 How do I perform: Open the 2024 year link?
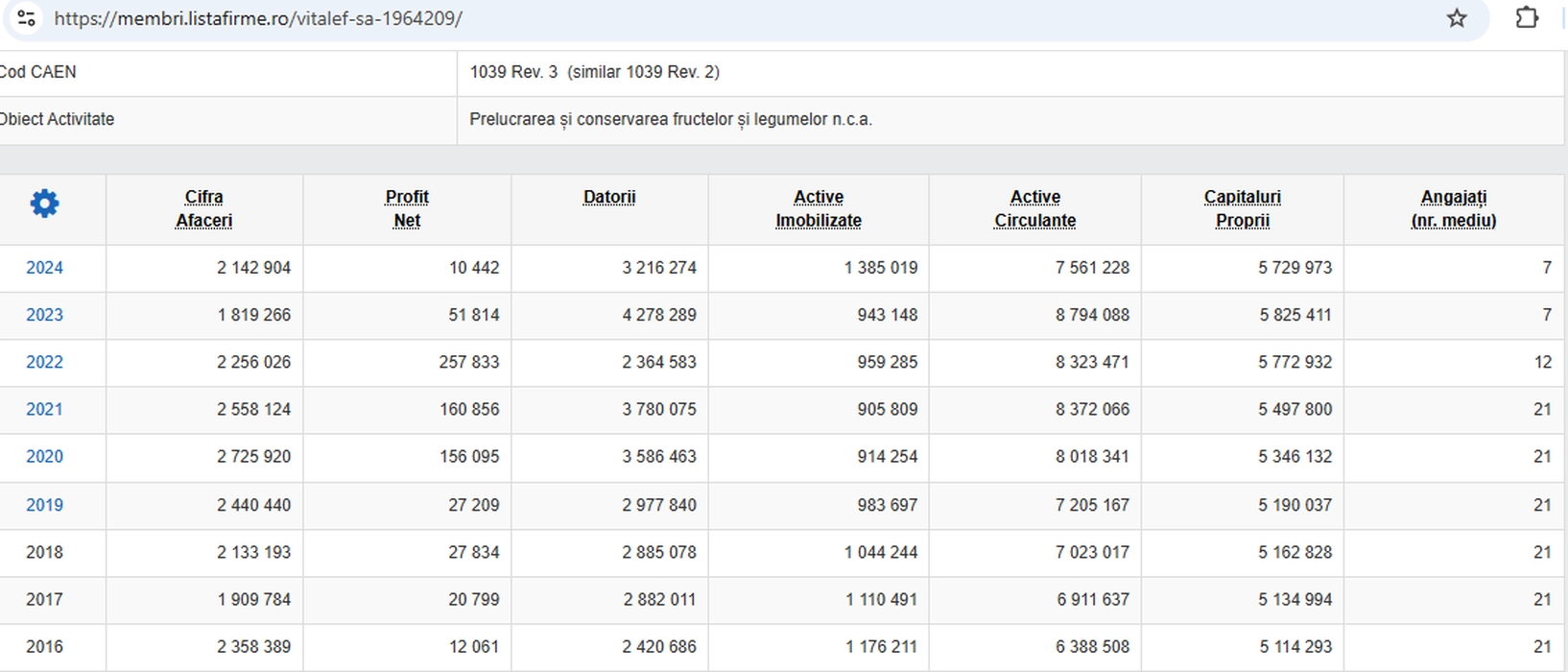coord(44,268)
